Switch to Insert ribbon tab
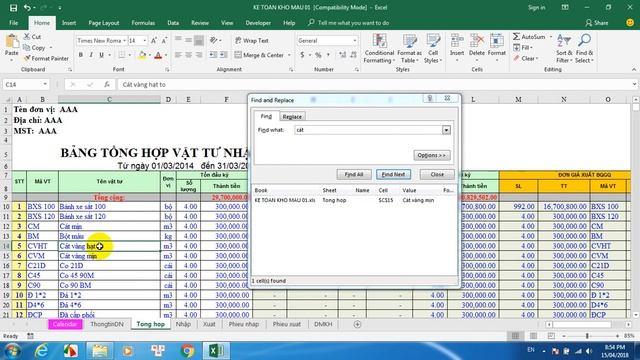Image resolution: width=640 pixels, height=360 pixels. click(x=69, y=23)
